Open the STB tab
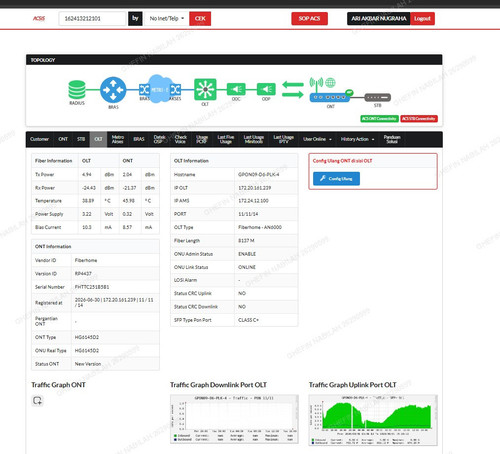 81,139
